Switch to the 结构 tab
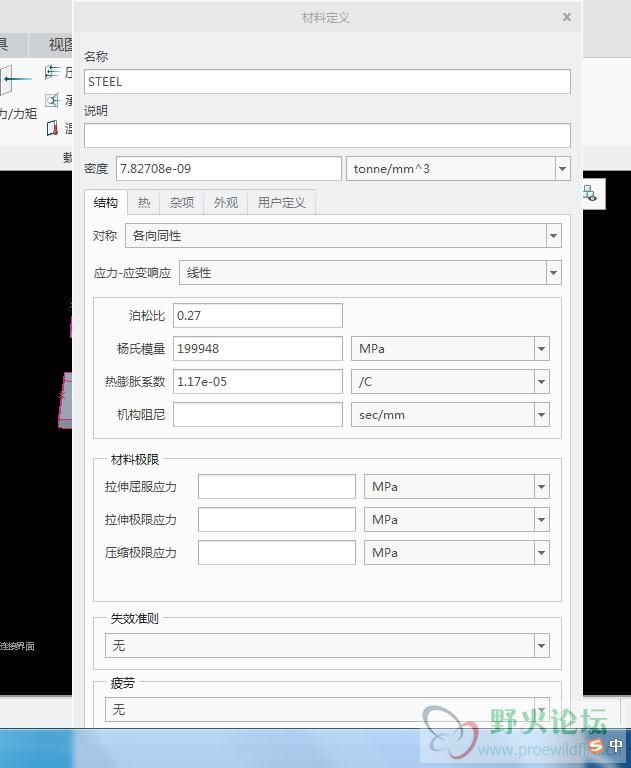631x768 pixels. pos(106,202)
